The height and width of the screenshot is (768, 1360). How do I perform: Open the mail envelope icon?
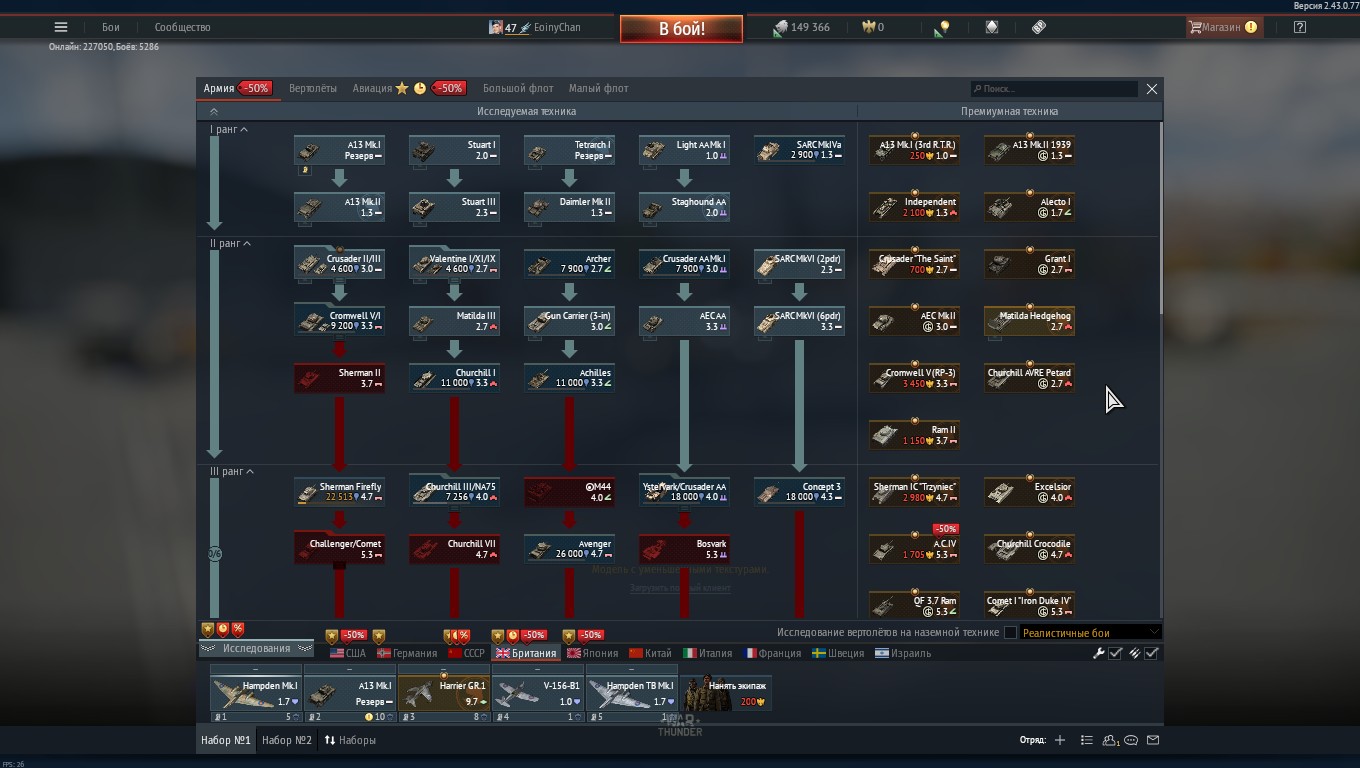(1152, 740)
